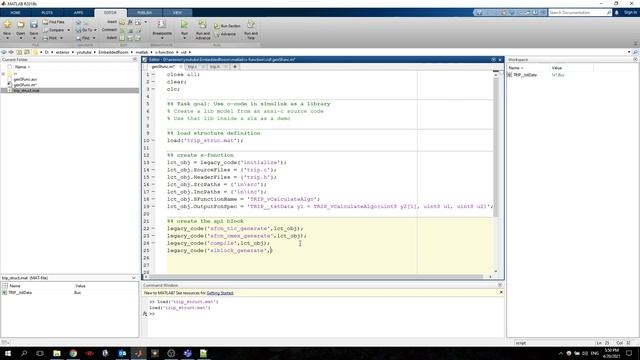
Task: Sort Workspace by Value column
Action: click(557, 68)
